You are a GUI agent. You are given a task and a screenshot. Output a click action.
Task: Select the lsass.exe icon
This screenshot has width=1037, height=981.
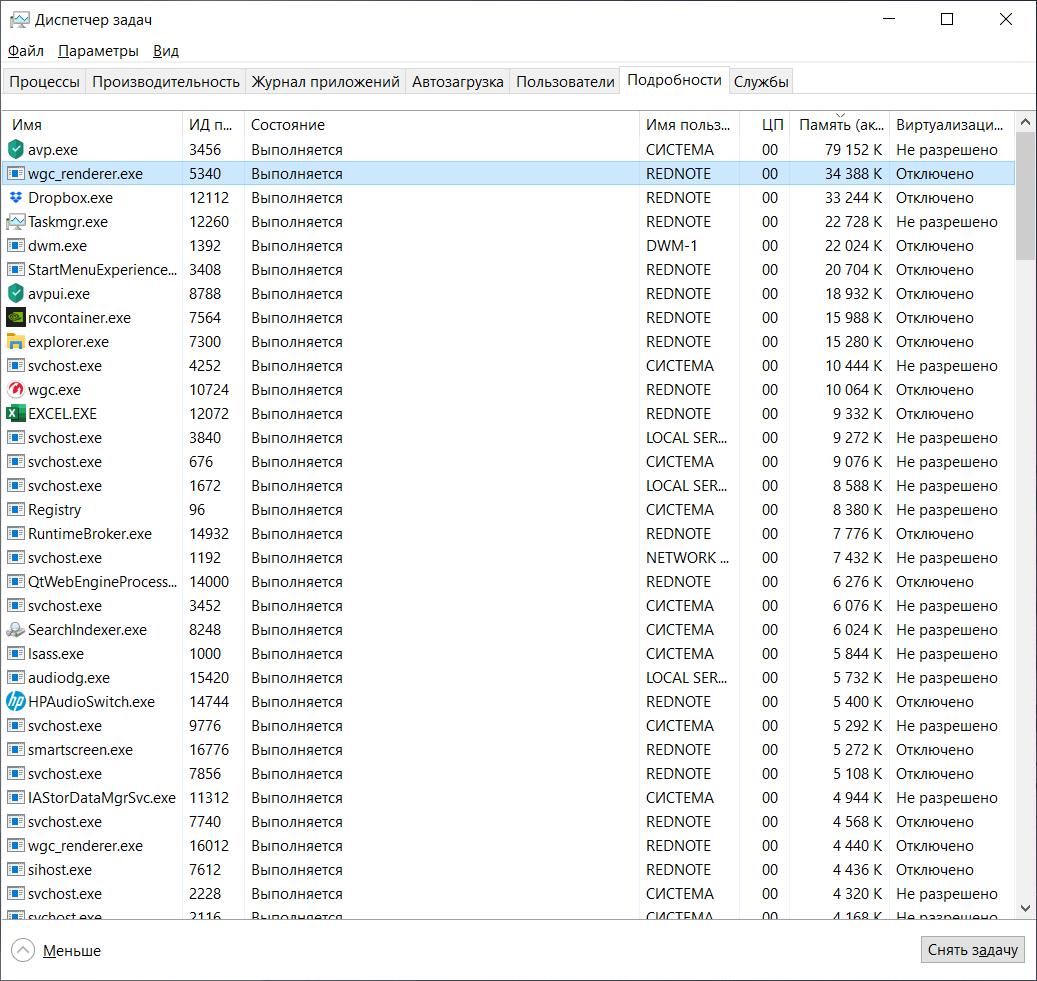coord(16,654)
